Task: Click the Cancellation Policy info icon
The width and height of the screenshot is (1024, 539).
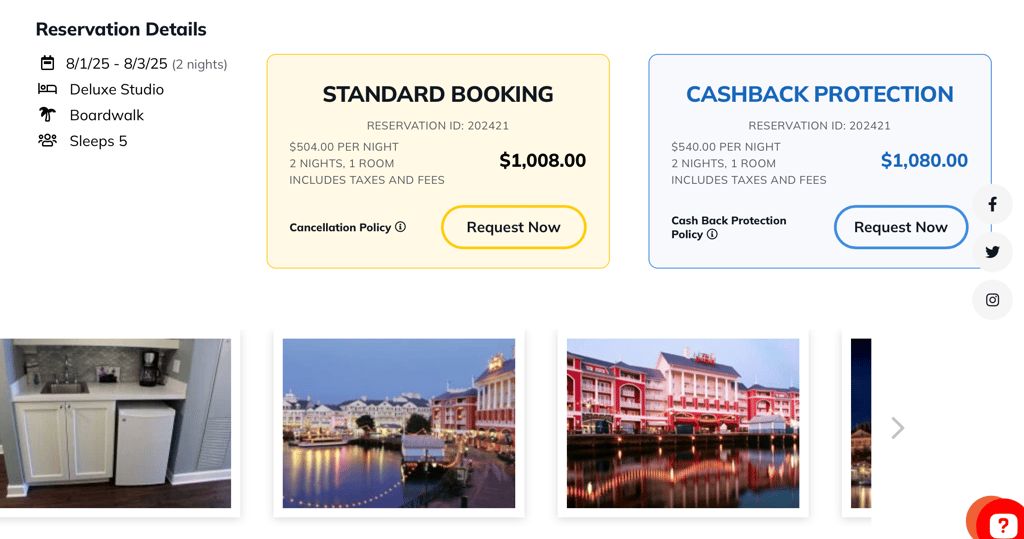Action: coord(400,227)
